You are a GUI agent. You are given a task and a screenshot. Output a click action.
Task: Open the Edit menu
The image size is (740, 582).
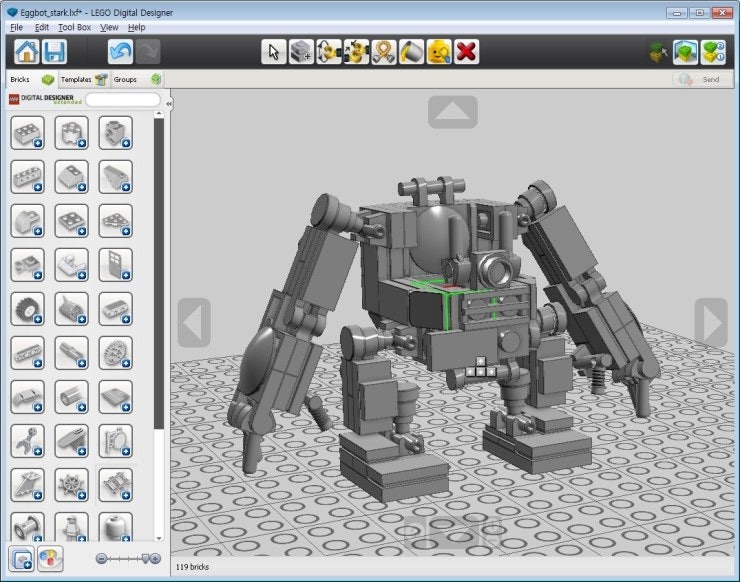(x=42, y=27)
